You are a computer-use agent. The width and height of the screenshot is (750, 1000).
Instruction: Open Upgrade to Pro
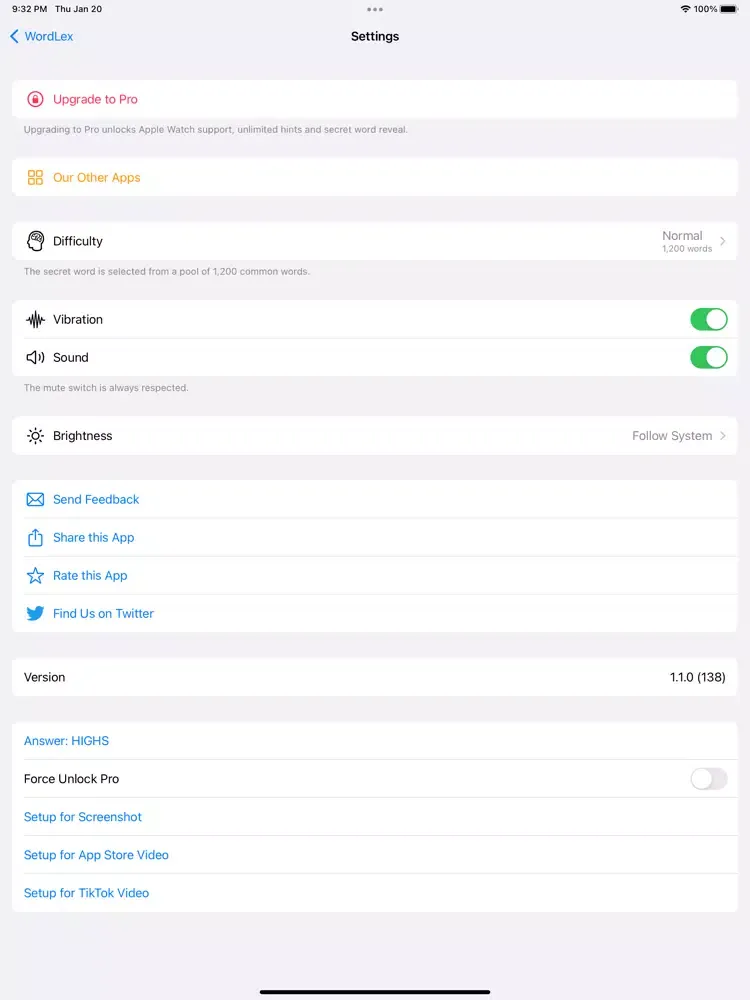tap(375, 99)
